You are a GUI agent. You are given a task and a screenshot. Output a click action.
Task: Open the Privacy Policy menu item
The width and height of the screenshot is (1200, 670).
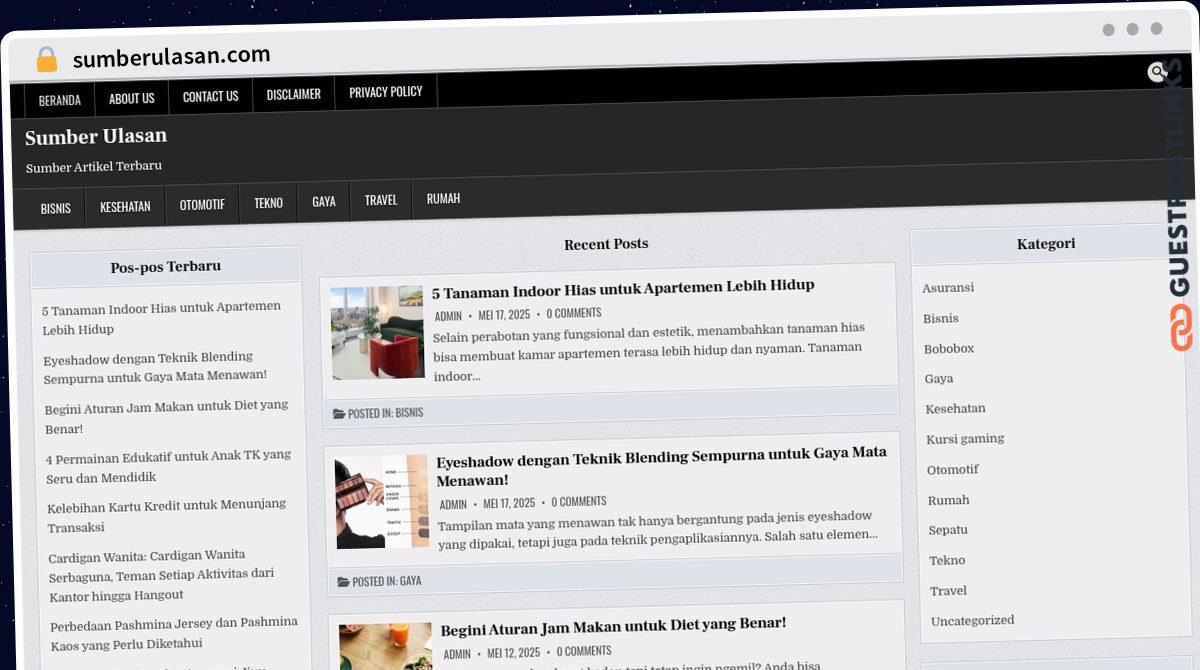point(386,92)
